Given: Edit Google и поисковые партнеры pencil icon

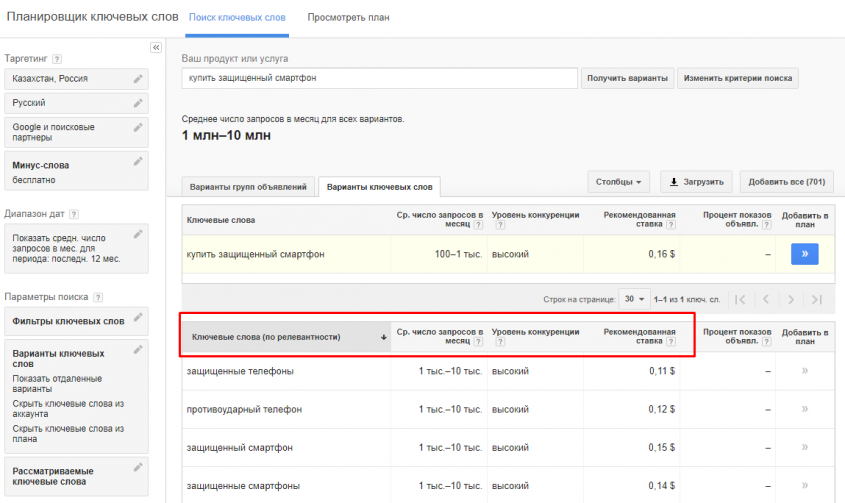Looking at the screenshot, I should 138,127.
